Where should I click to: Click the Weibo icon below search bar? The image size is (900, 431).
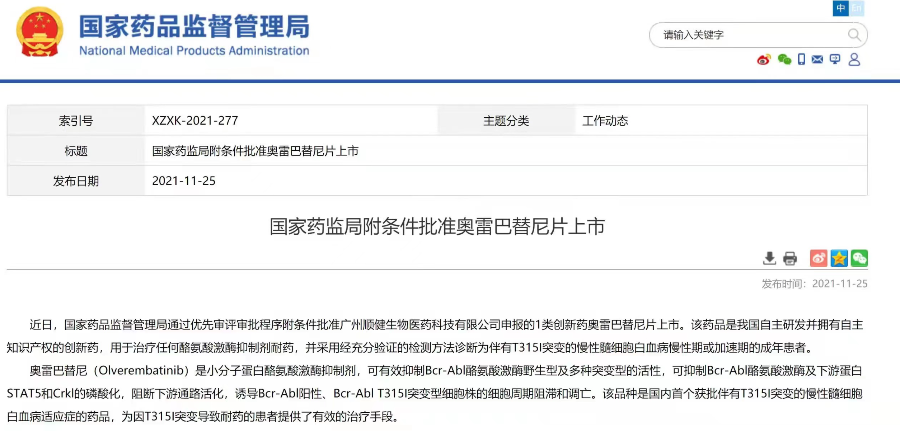pos(764,60)
